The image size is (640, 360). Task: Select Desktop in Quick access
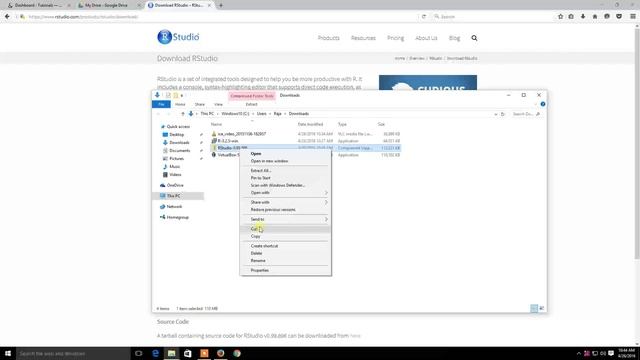tap(177, 135)
